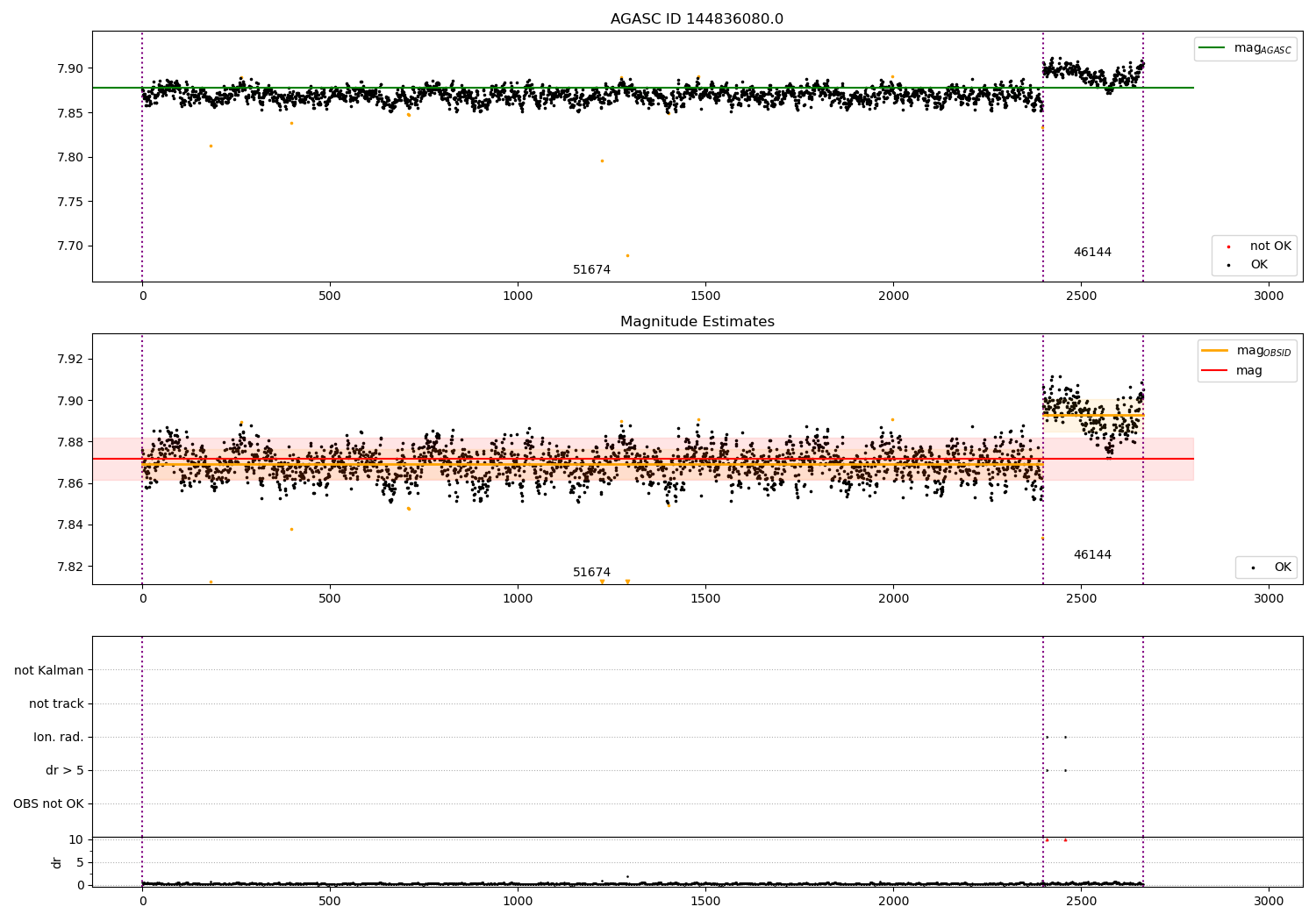
Task: Click the 'not track' axis label
Action: click(56, 703)
